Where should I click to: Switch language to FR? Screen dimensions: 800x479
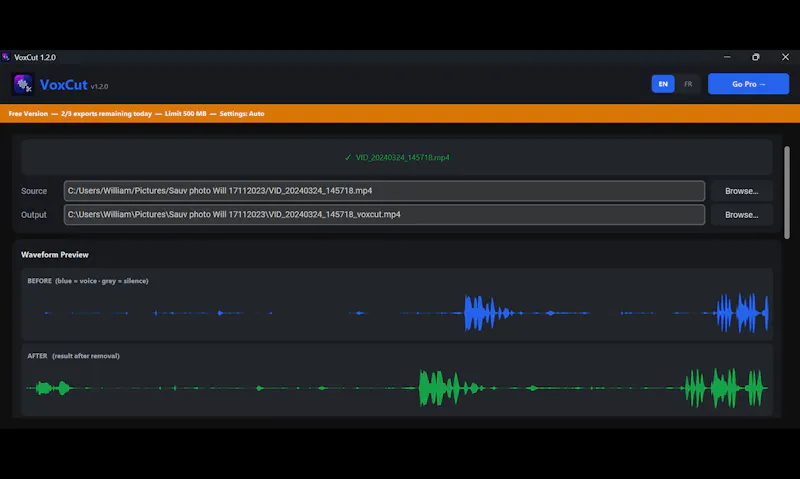[688, 84]
